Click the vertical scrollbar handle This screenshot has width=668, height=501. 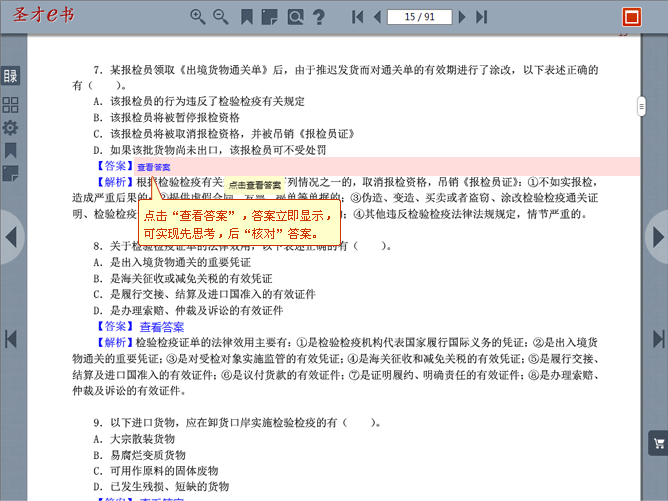[x=641, y=107]
